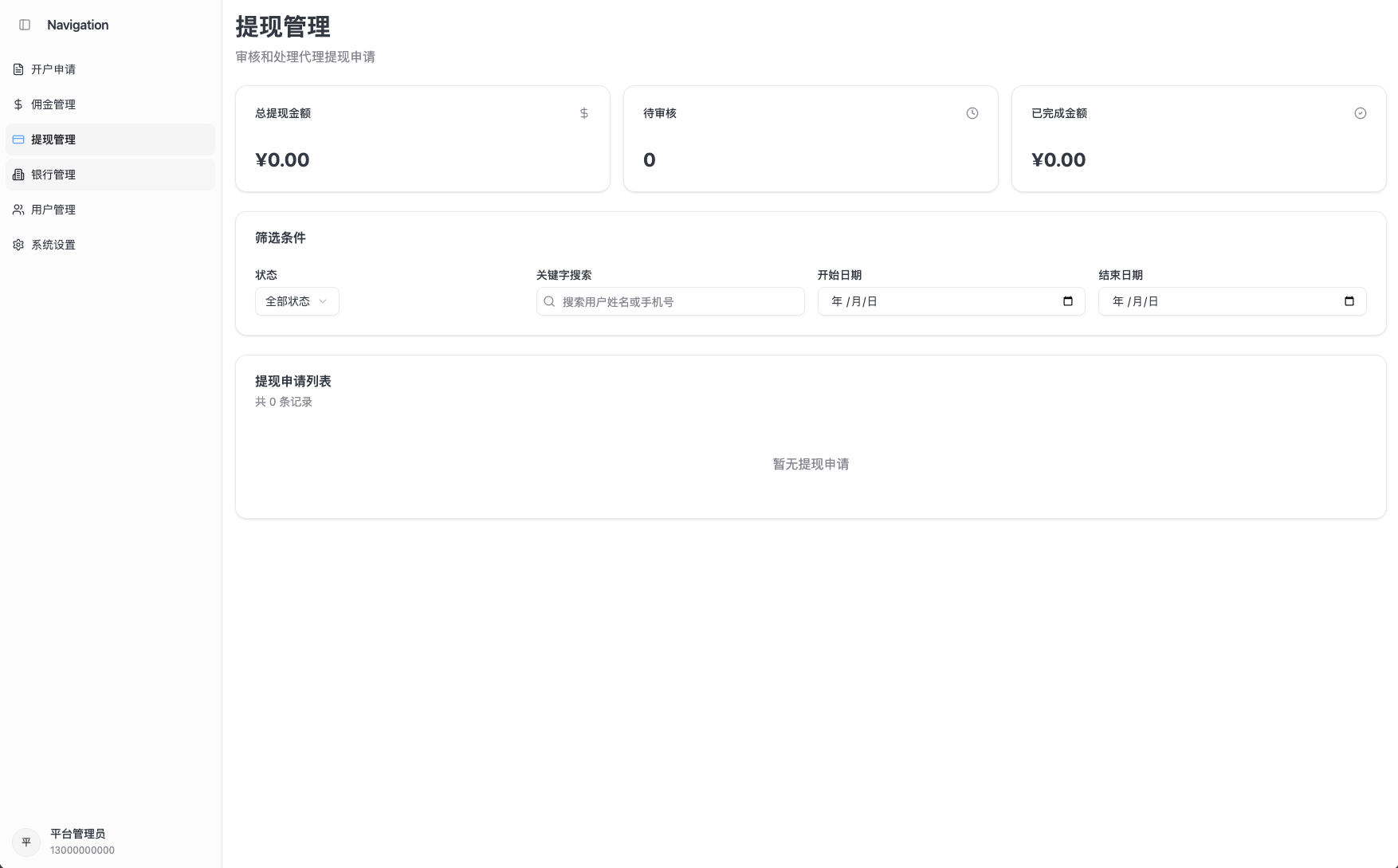The image size is (1398, 868).
Task: Click the 系统设置 gear icon
Action: tap(18, 245)
